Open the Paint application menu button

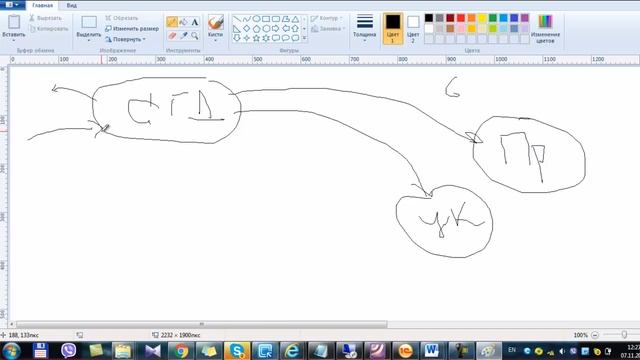12,5
